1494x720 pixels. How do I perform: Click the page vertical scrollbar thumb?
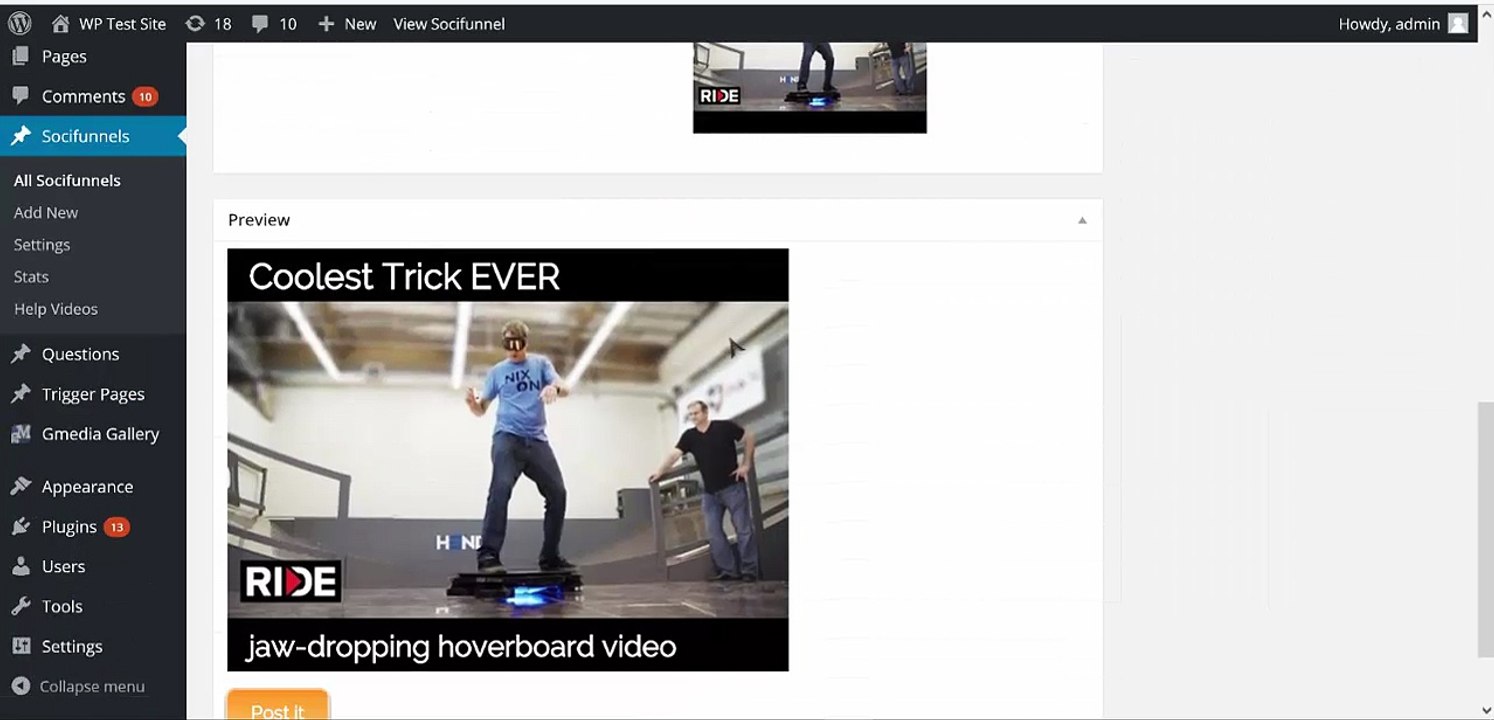pyautogui.click(x=1485, y=530)
